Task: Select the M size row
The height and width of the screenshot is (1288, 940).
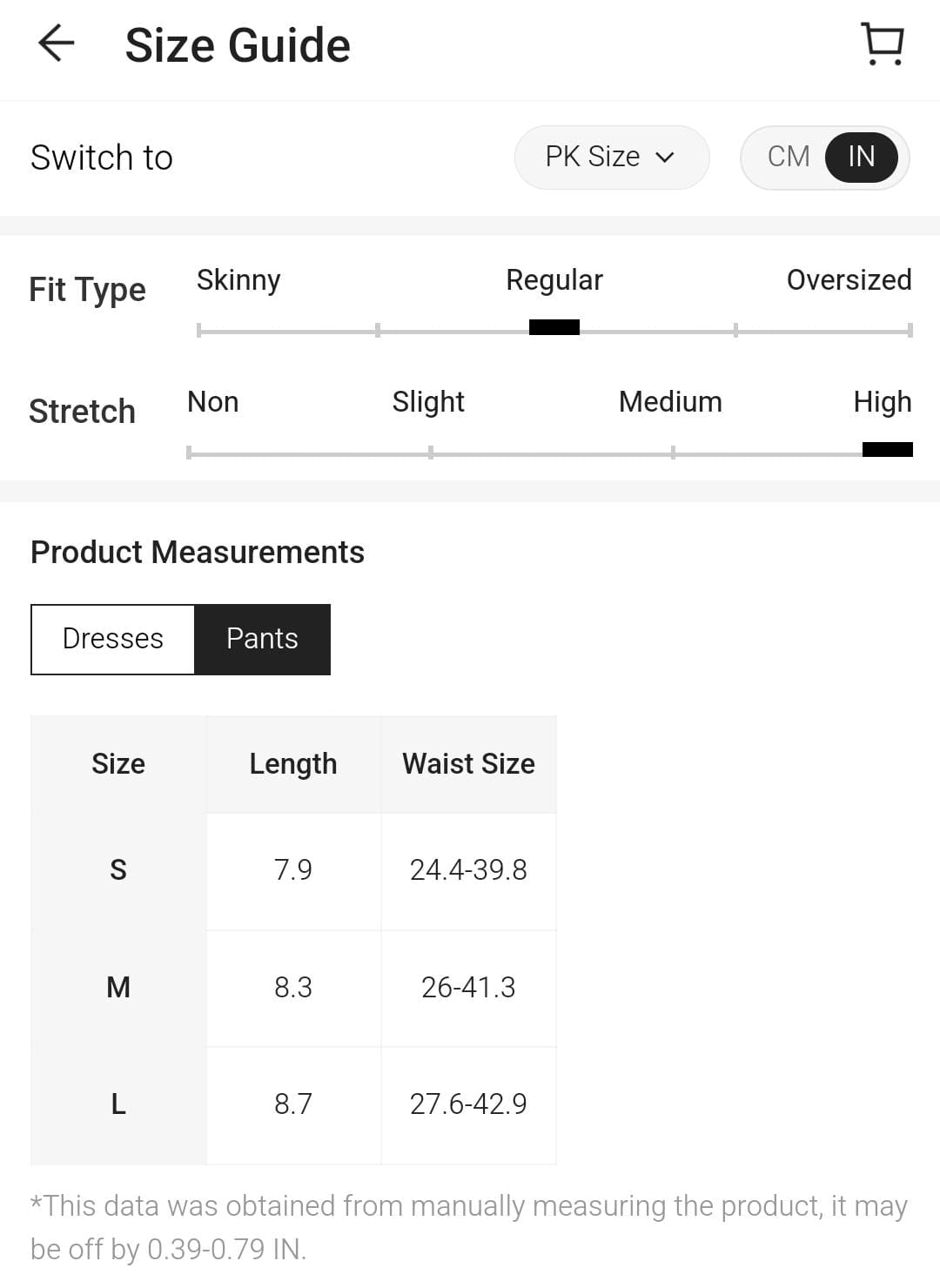Action: (118, 988)
